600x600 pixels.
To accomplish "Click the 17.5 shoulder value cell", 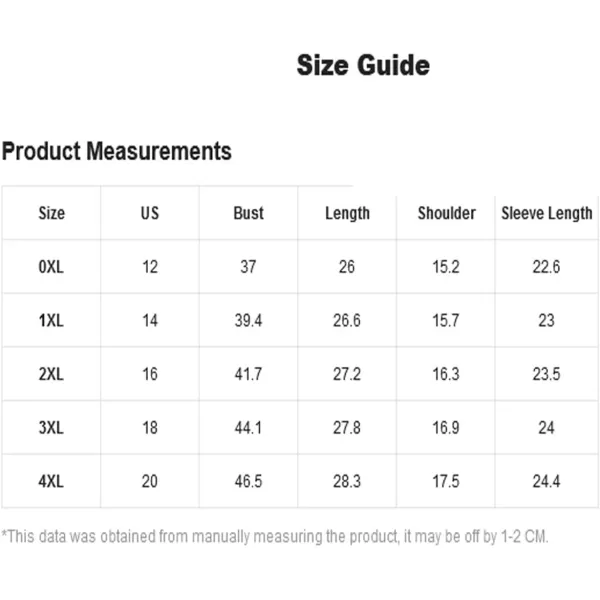I will pyautogui.click(x=446, y=481).
